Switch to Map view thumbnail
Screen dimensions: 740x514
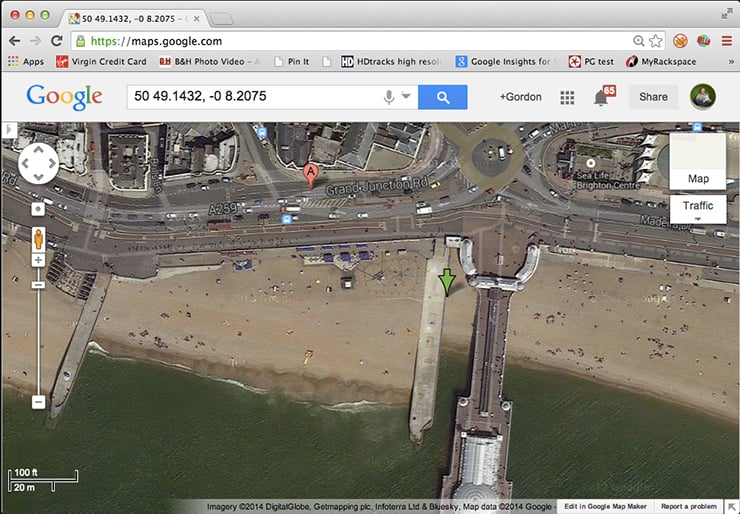click(698, 161)
